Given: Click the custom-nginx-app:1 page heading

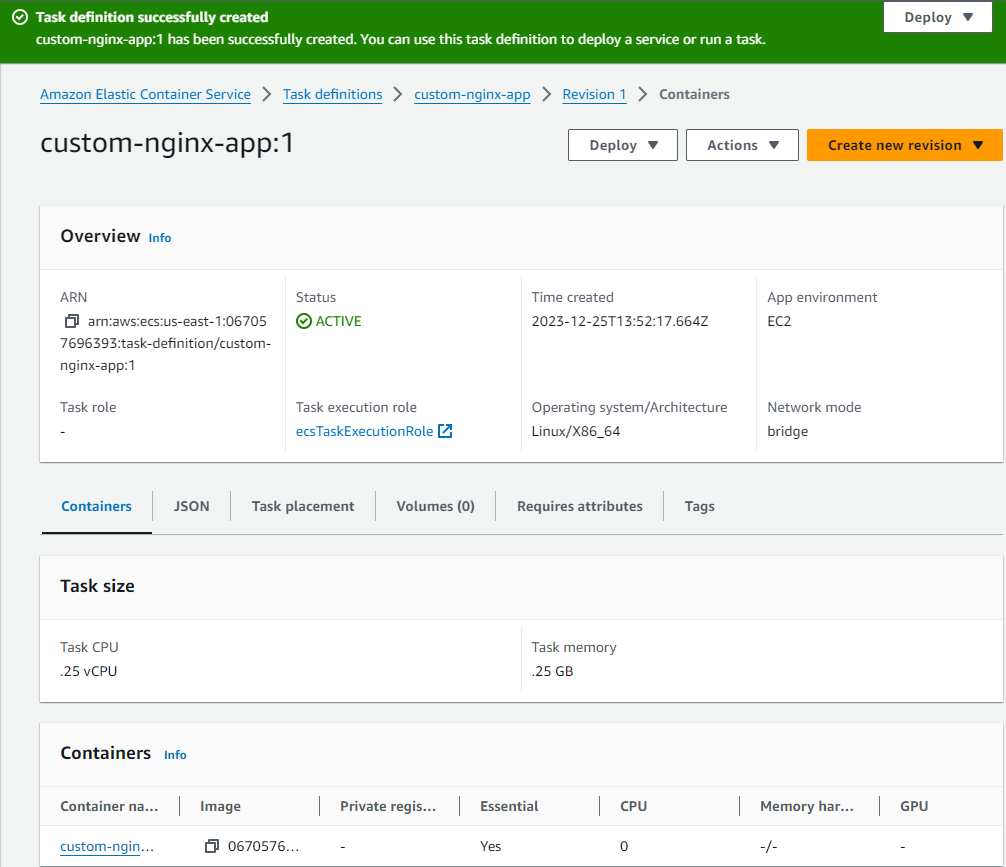Looking at the screenshot, I should pyautogui.click(x=167, y=142).
